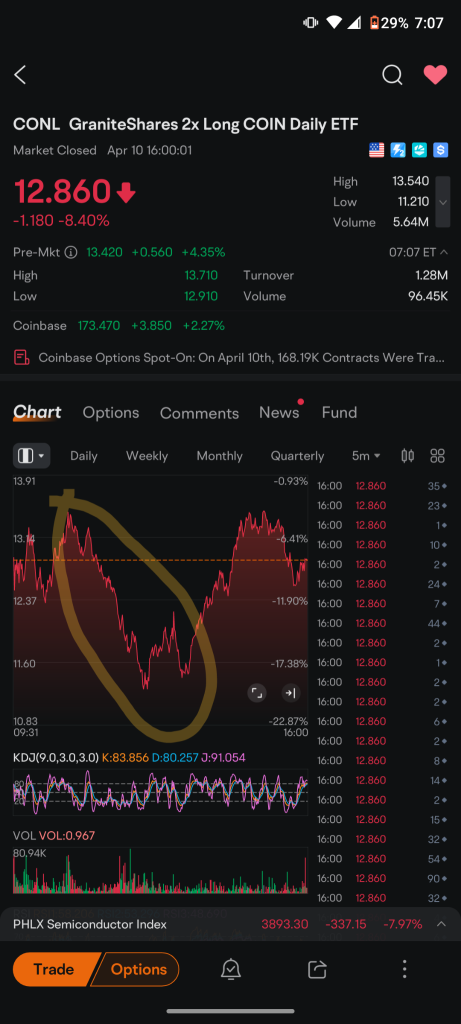This screenshot has width=461, height=1024.
Task: Tap the VOL indicator label
Action: (x=24, y=835)
